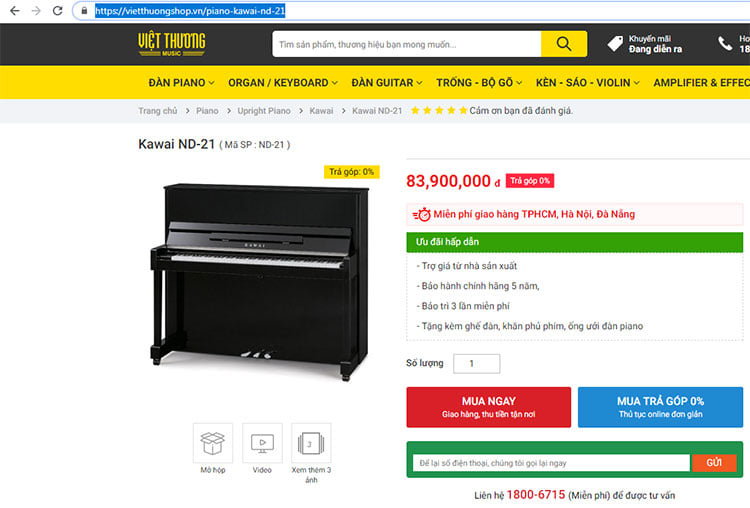Image resolution: width=750 pixels, height=508 pixels.
Task: Click the Số lượng quantity field
Action: 476,364
